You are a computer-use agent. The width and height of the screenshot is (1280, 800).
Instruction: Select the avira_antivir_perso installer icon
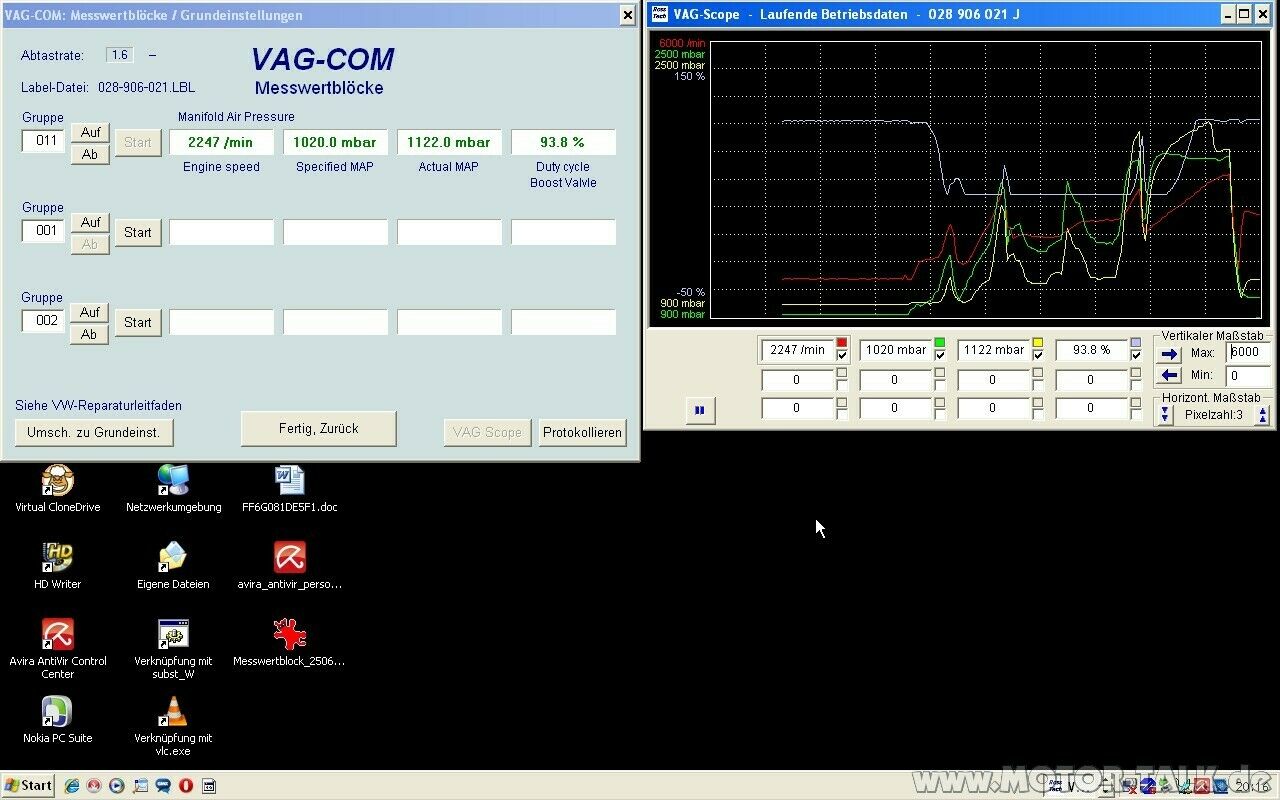(289, 558)
